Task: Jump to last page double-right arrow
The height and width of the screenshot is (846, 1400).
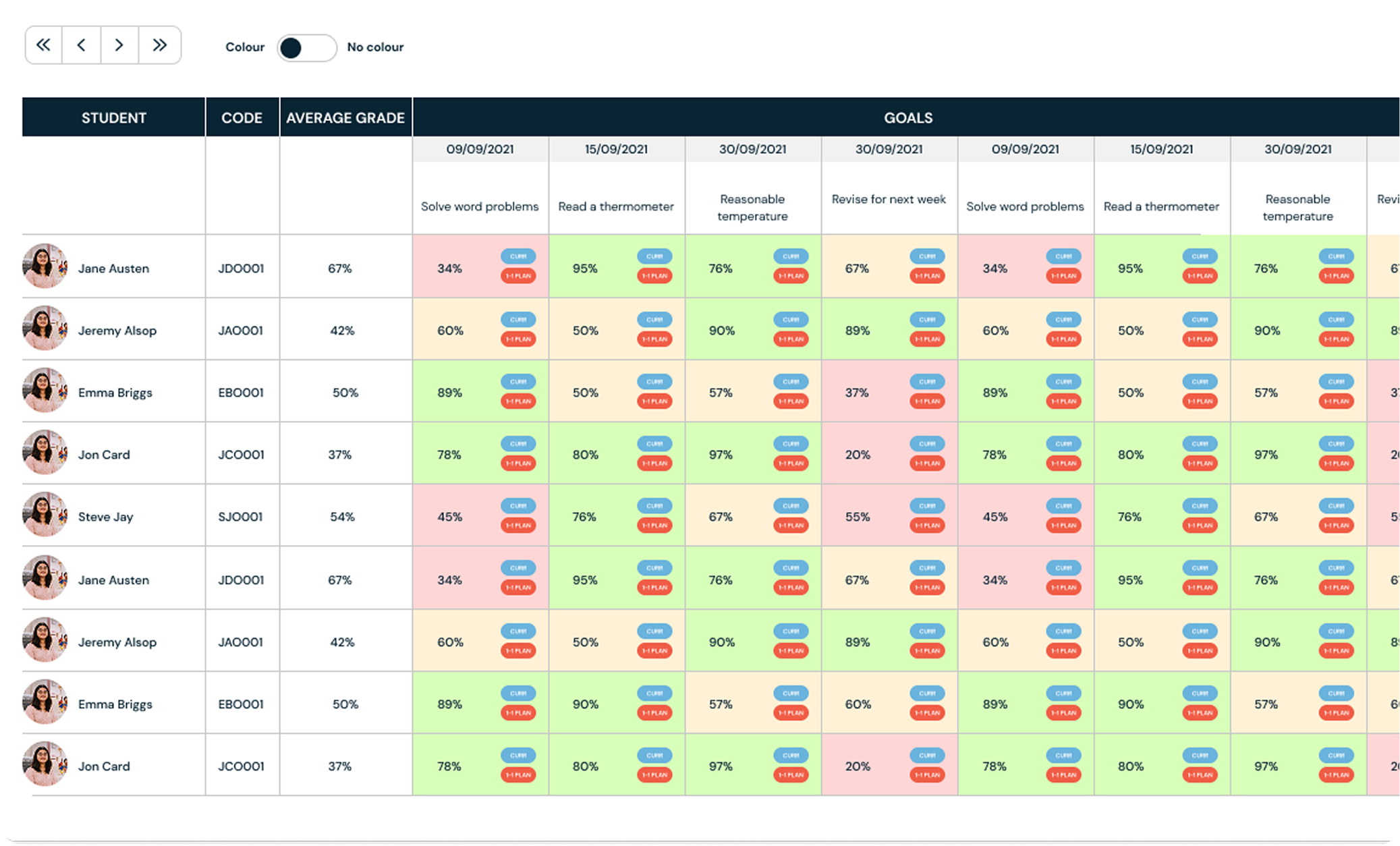Action: 160,45
